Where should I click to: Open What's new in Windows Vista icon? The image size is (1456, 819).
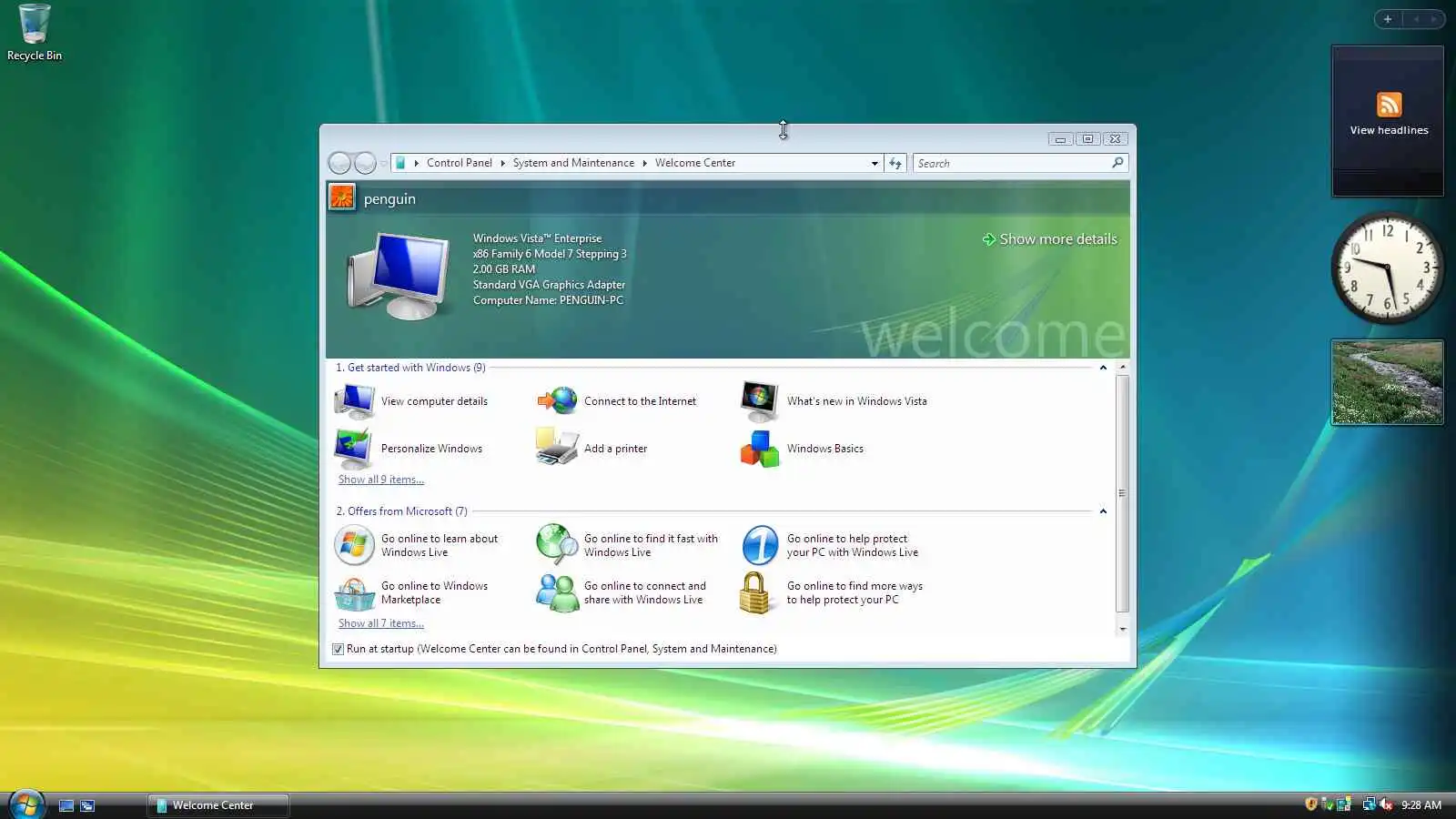click(760, 400)
